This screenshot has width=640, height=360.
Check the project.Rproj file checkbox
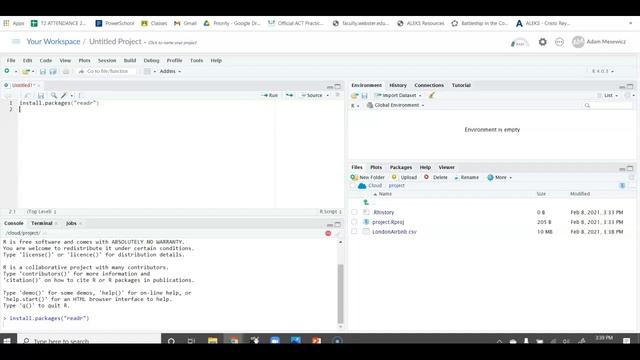tap(354, 222)
